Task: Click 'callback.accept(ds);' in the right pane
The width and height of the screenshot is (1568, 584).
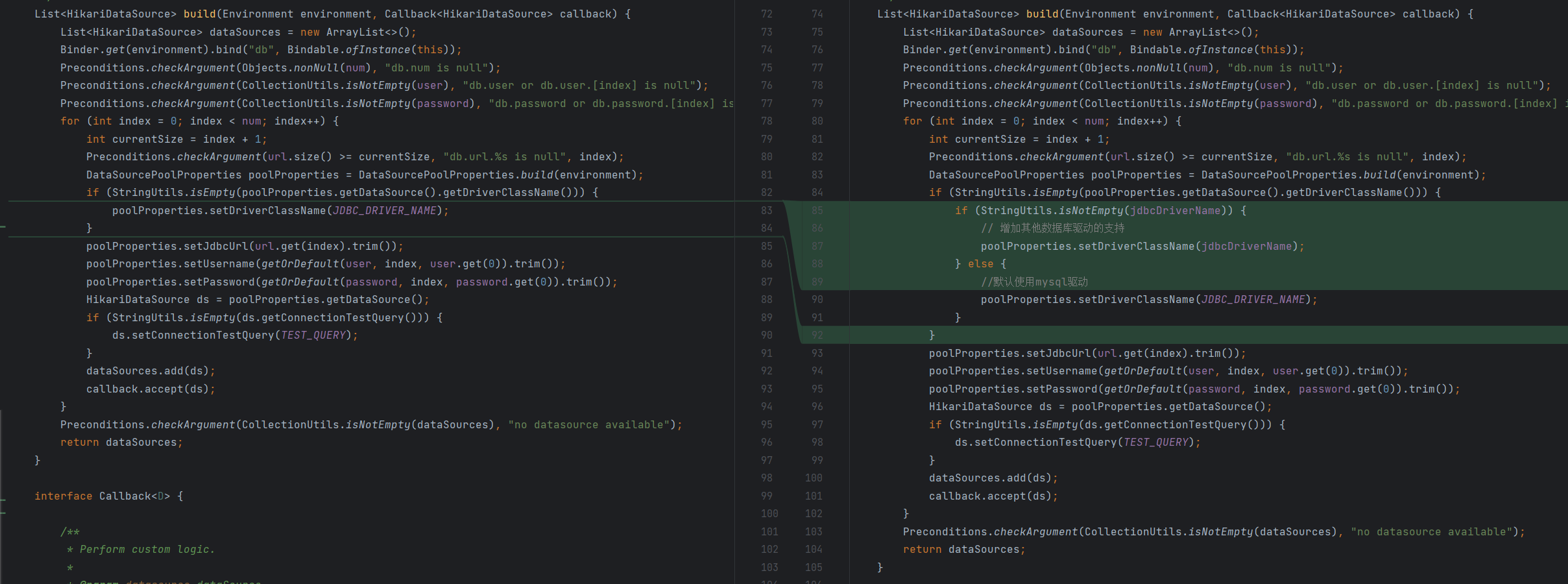Action: [x=993, y=496]
